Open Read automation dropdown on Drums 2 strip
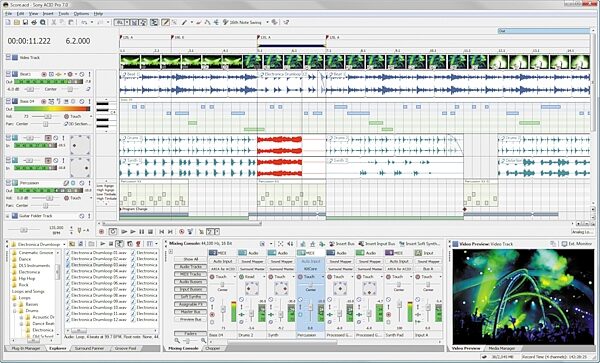The width and height of the screenshot is (600, 363). tap(264, 277)
